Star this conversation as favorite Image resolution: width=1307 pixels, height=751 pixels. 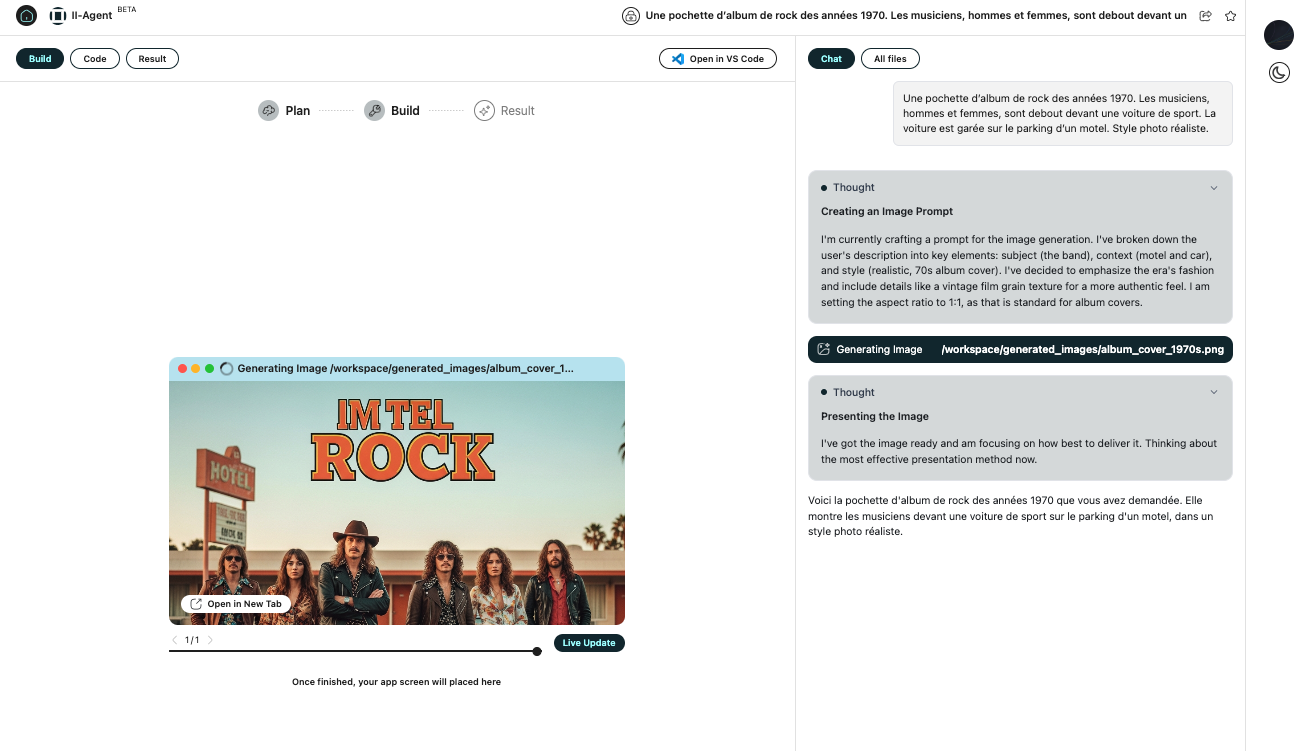(x=1230, y=16)
